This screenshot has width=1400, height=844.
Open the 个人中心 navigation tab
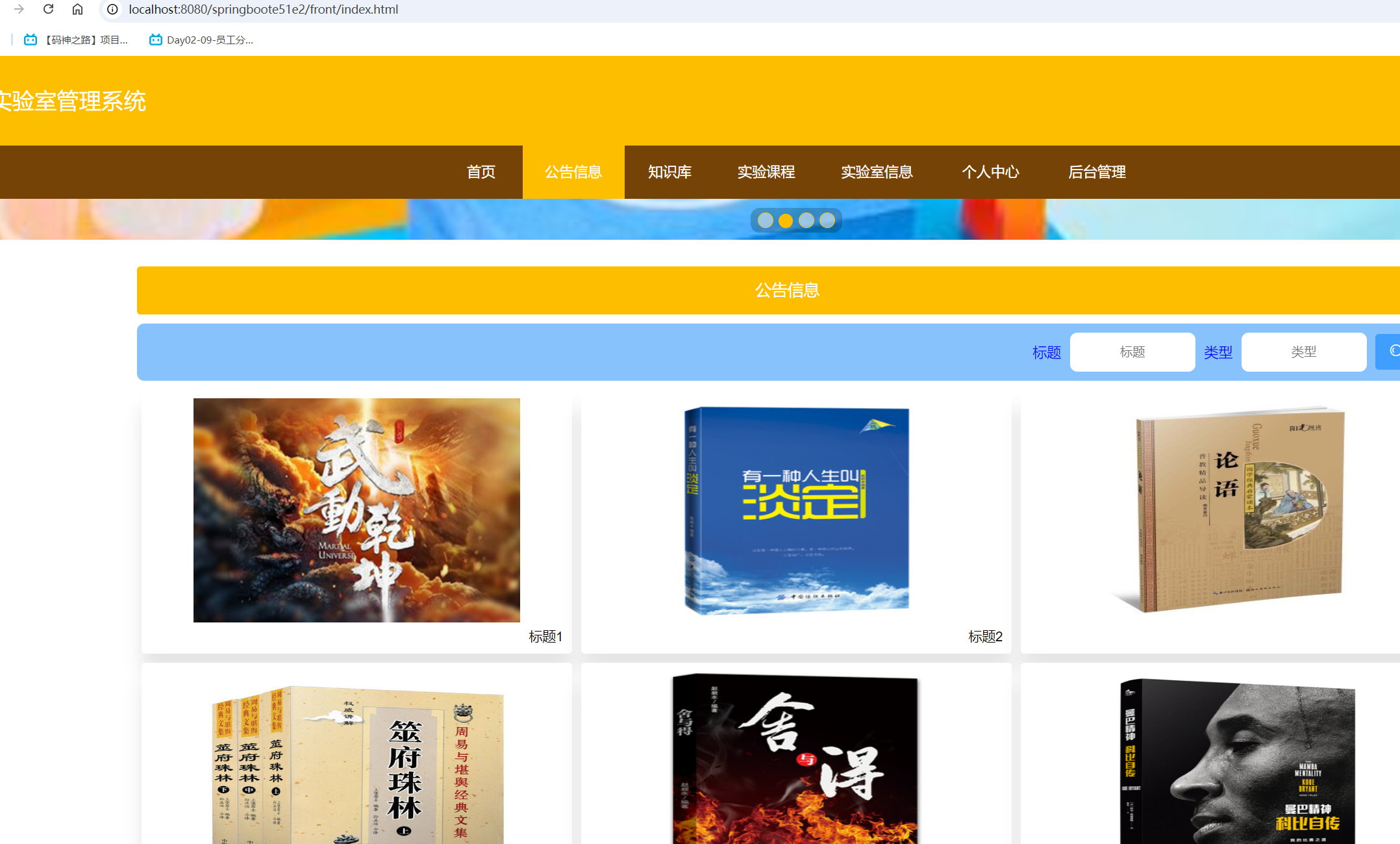pos(990,172)
